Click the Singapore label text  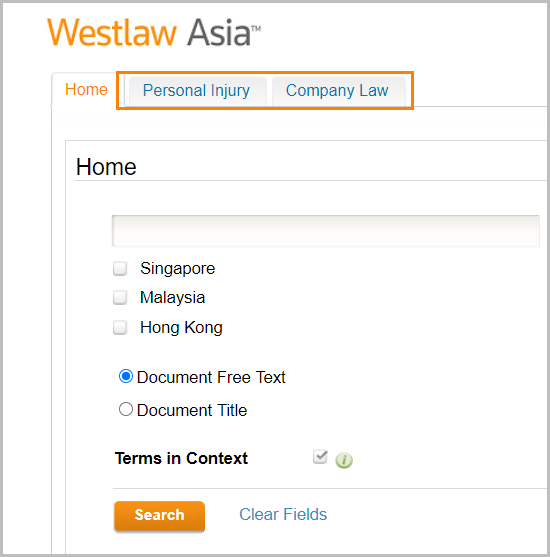pyautogui.click(x=178, y=269)
